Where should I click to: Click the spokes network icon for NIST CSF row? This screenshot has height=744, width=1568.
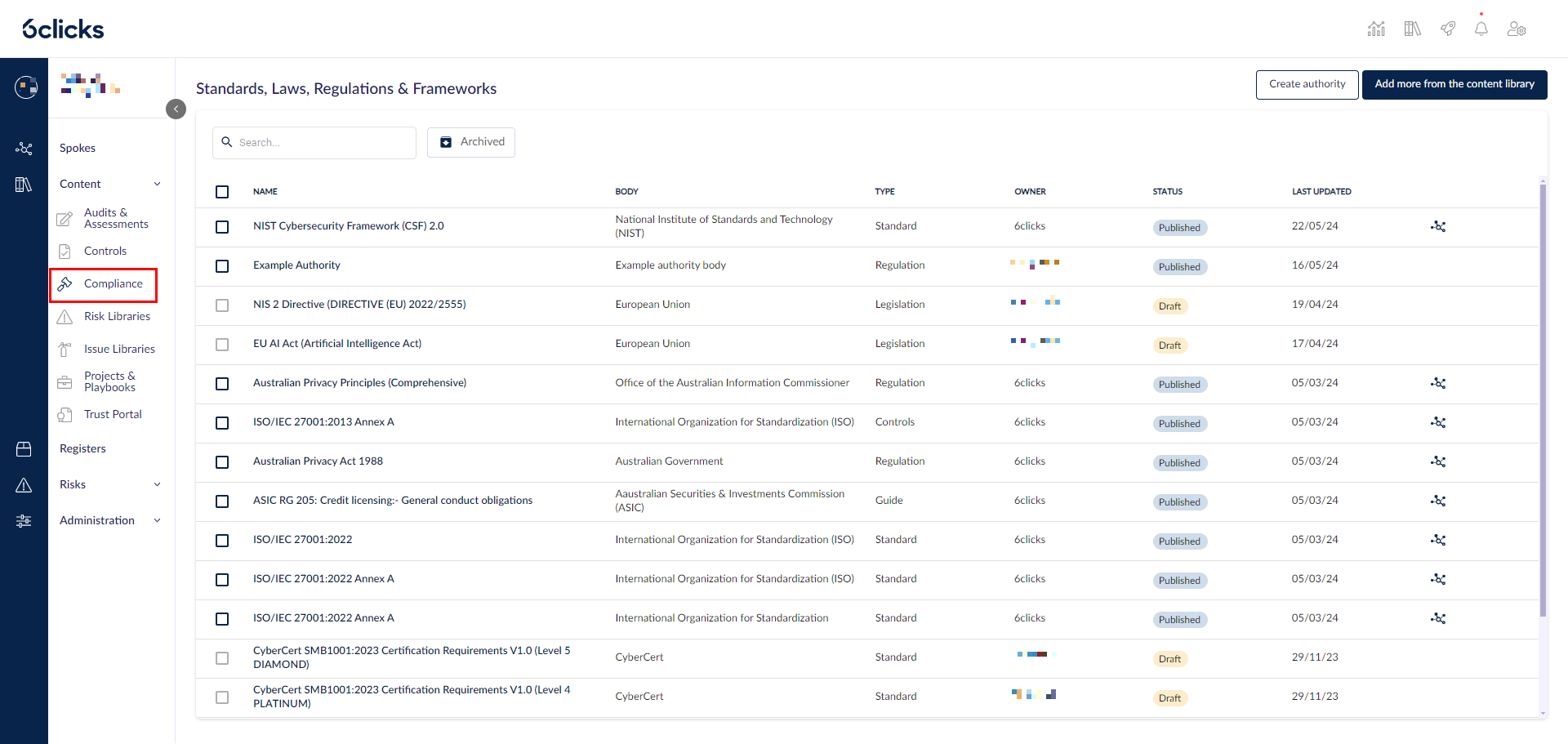pos(1438,226)
